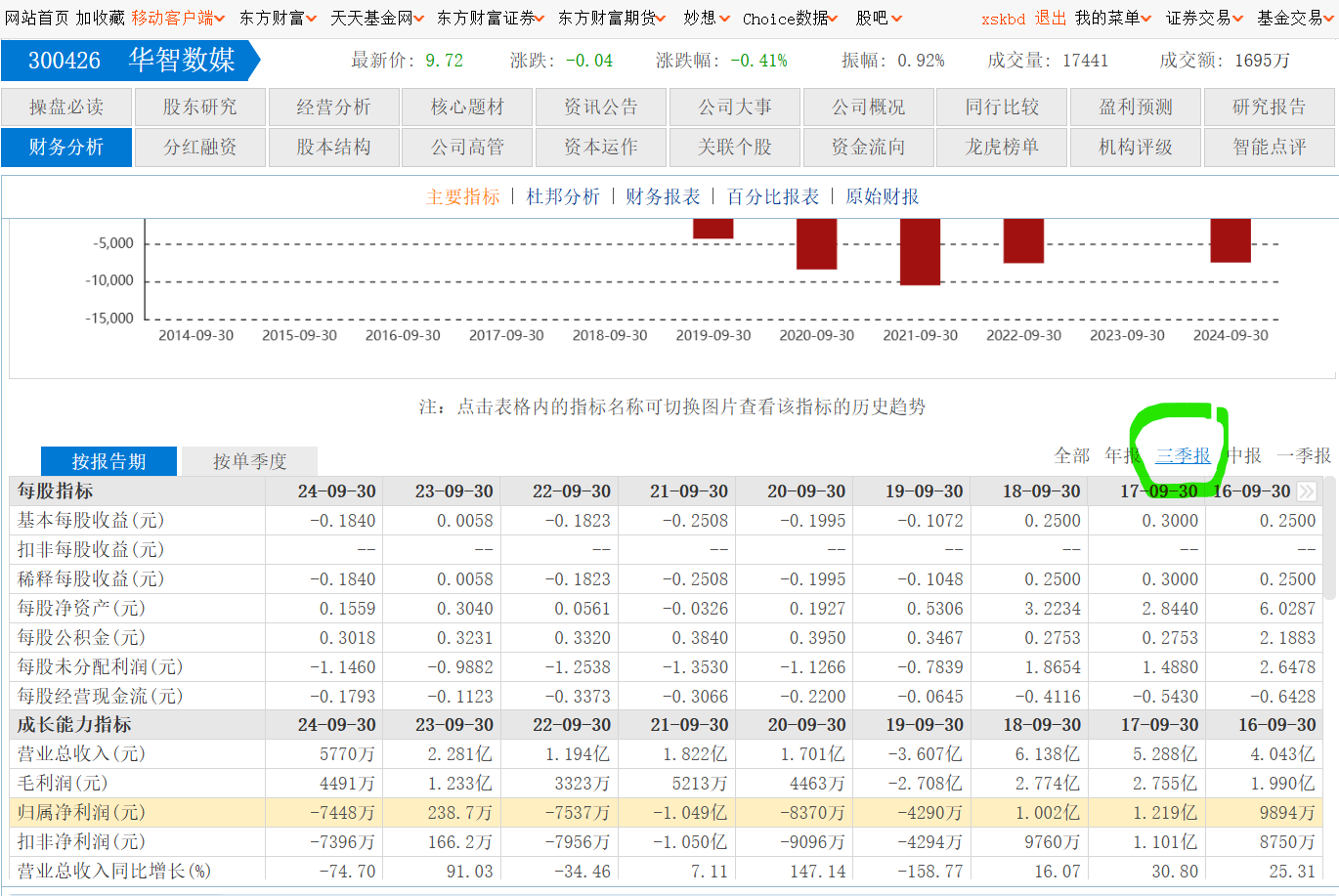Image resolution: width=1339 pixels, height=896 pixels.
Task: Expand the 移动客户端 dropdown menu
Action: tap(178, 18)
